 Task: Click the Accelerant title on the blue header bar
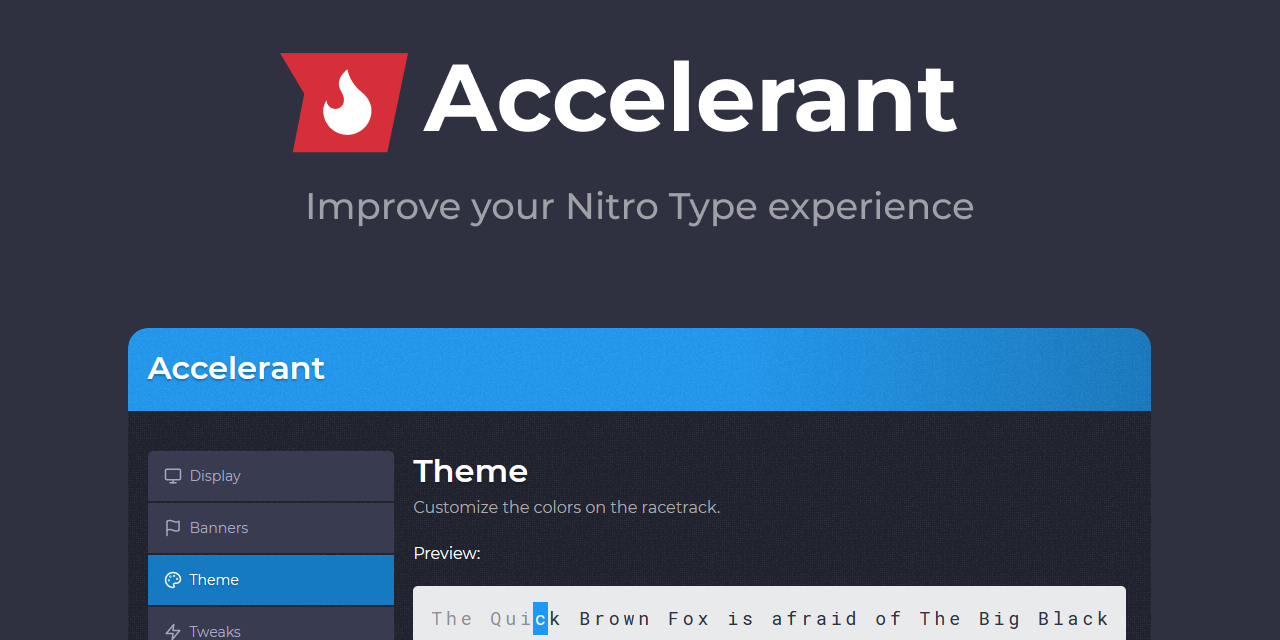[x=236, y=368]
